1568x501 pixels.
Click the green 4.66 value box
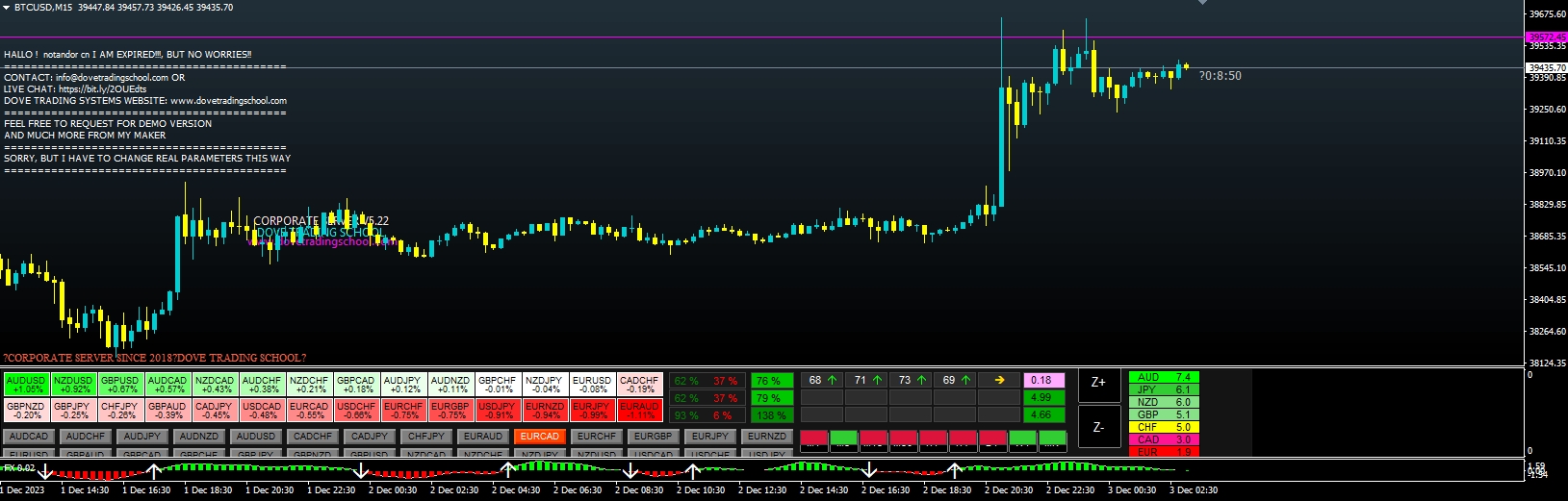point(1044,414)
